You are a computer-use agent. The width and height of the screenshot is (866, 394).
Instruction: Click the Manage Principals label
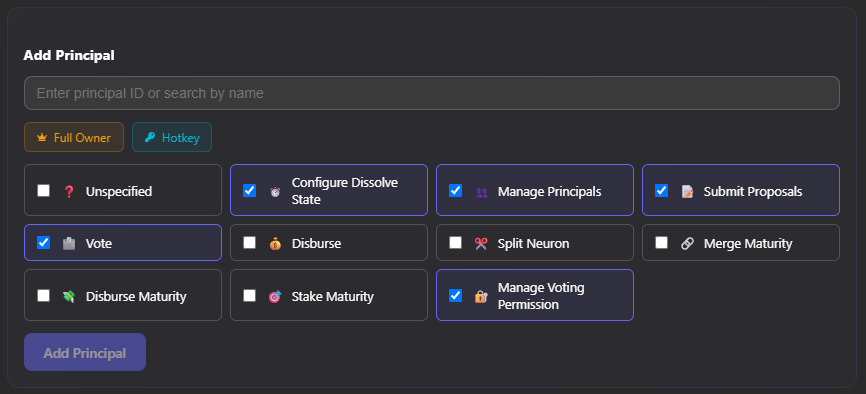[550, 192]
